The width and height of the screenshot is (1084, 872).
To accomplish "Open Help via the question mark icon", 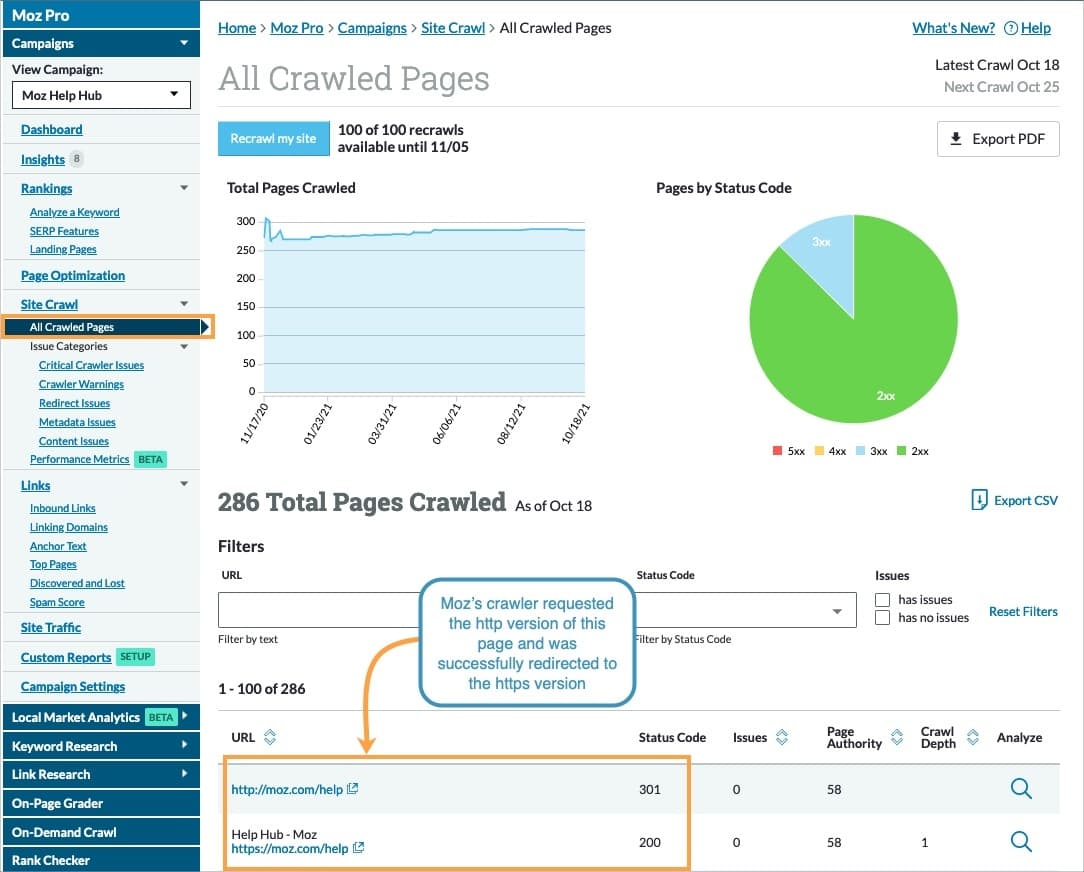I will click(x=1010, y=28).
